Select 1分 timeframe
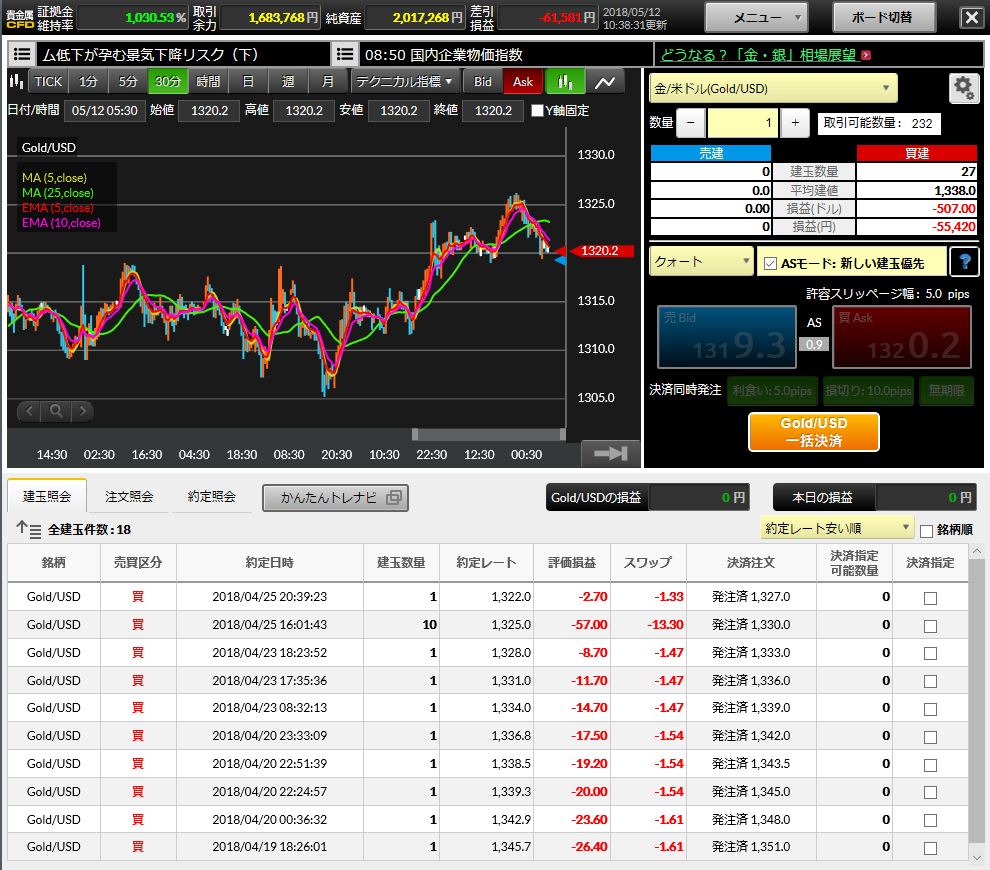Viewport: 990px width, 870px height. click(88, 81)
